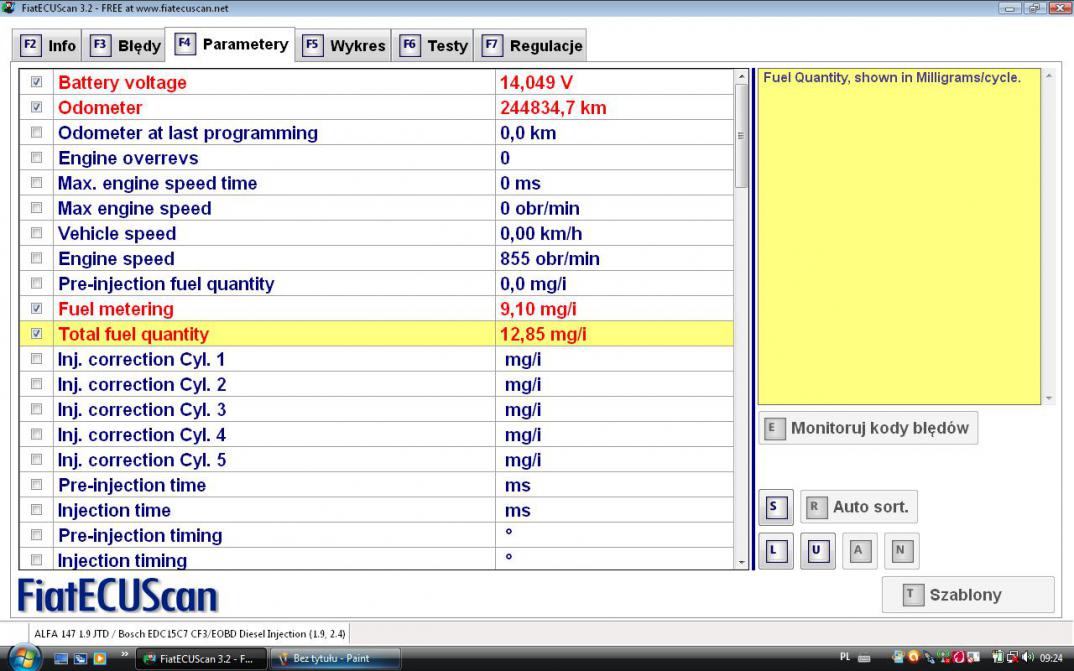1074x671 pixels.
Task: Open media player from quick launch
Action: pyautogui.click(x=99, y=658)
